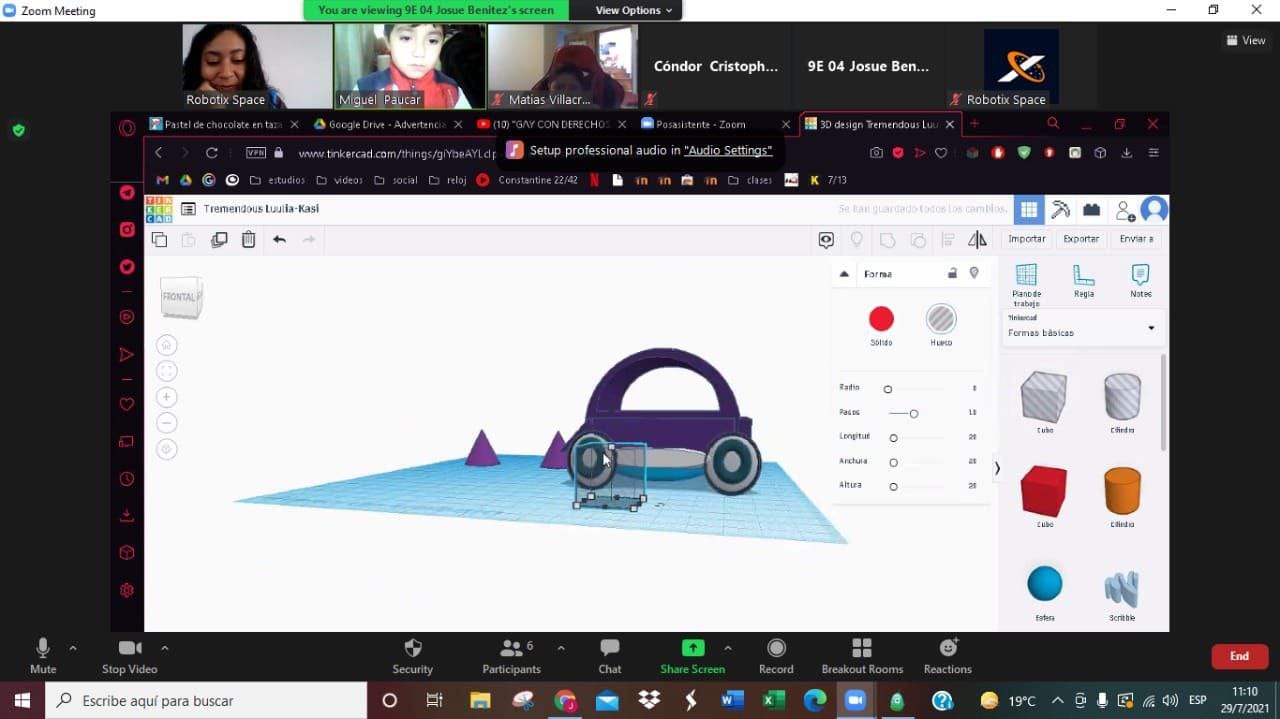Click the home view icon in viewport
The height and width of the screenshot is (719, 1280).
pos(167,345)
